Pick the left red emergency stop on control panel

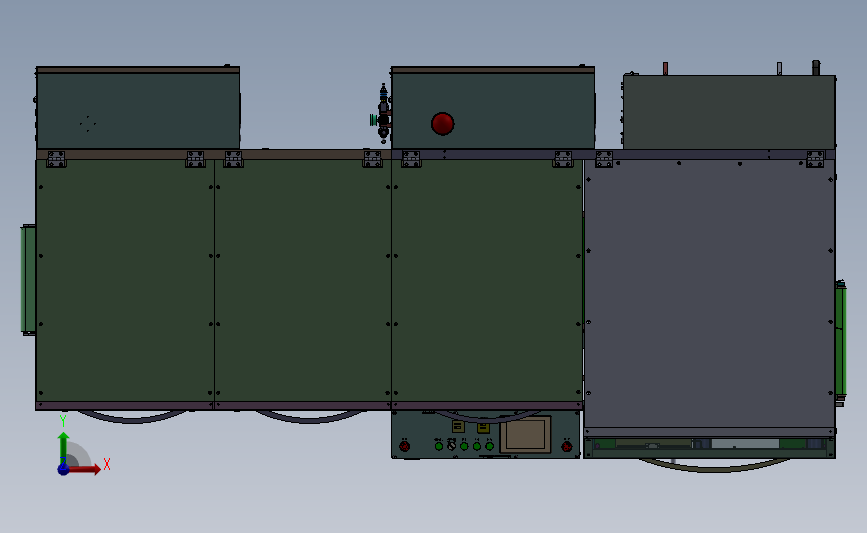pyautogui.click(x=404, y=446)
